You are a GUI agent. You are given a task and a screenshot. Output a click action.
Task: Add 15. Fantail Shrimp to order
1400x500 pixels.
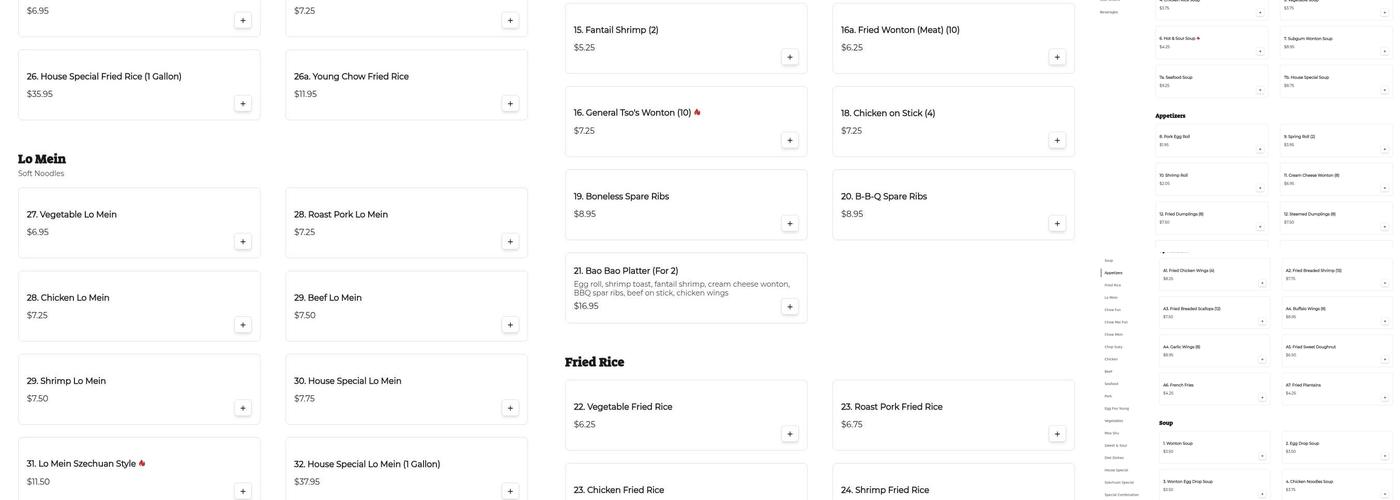790,57
